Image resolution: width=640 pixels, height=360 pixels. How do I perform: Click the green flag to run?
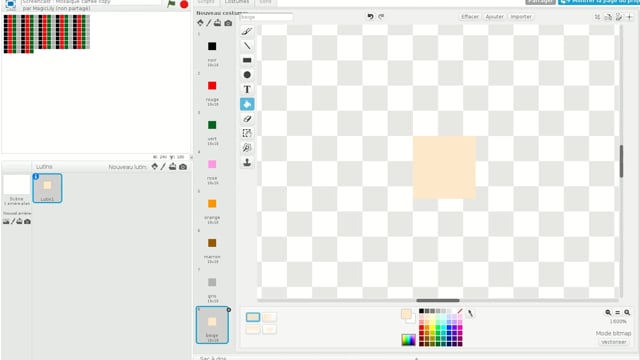171,4
